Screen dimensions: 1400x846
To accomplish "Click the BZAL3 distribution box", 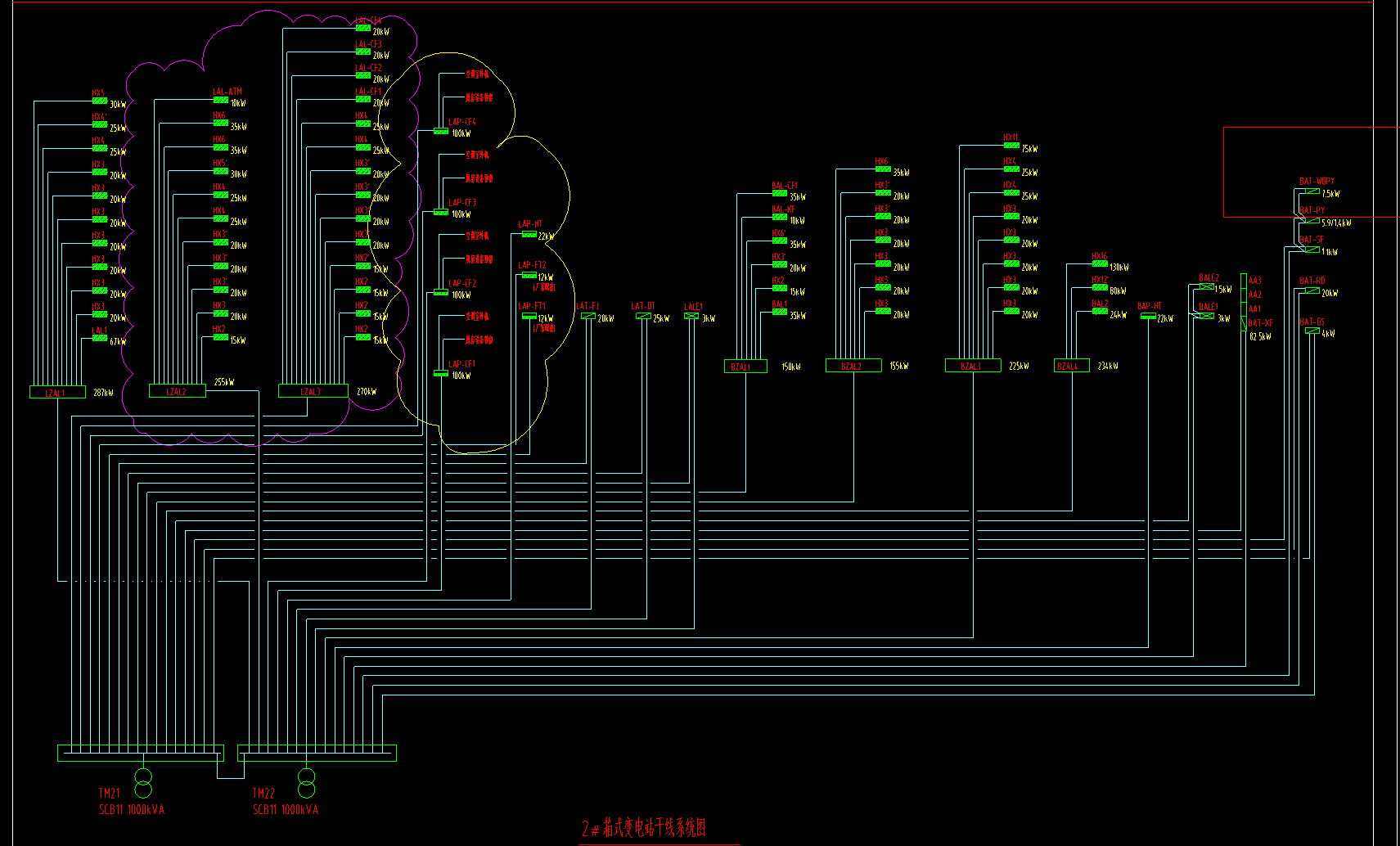I will (x=973, y=366).
